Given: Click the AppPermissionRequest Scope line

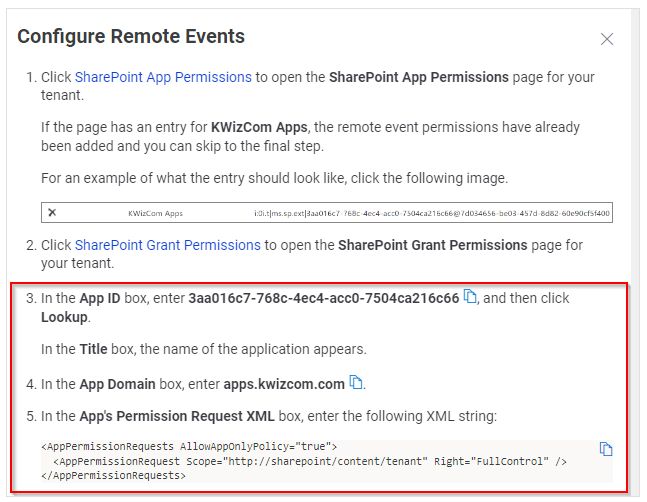Looking at the screenshot, I should [310, 461].
